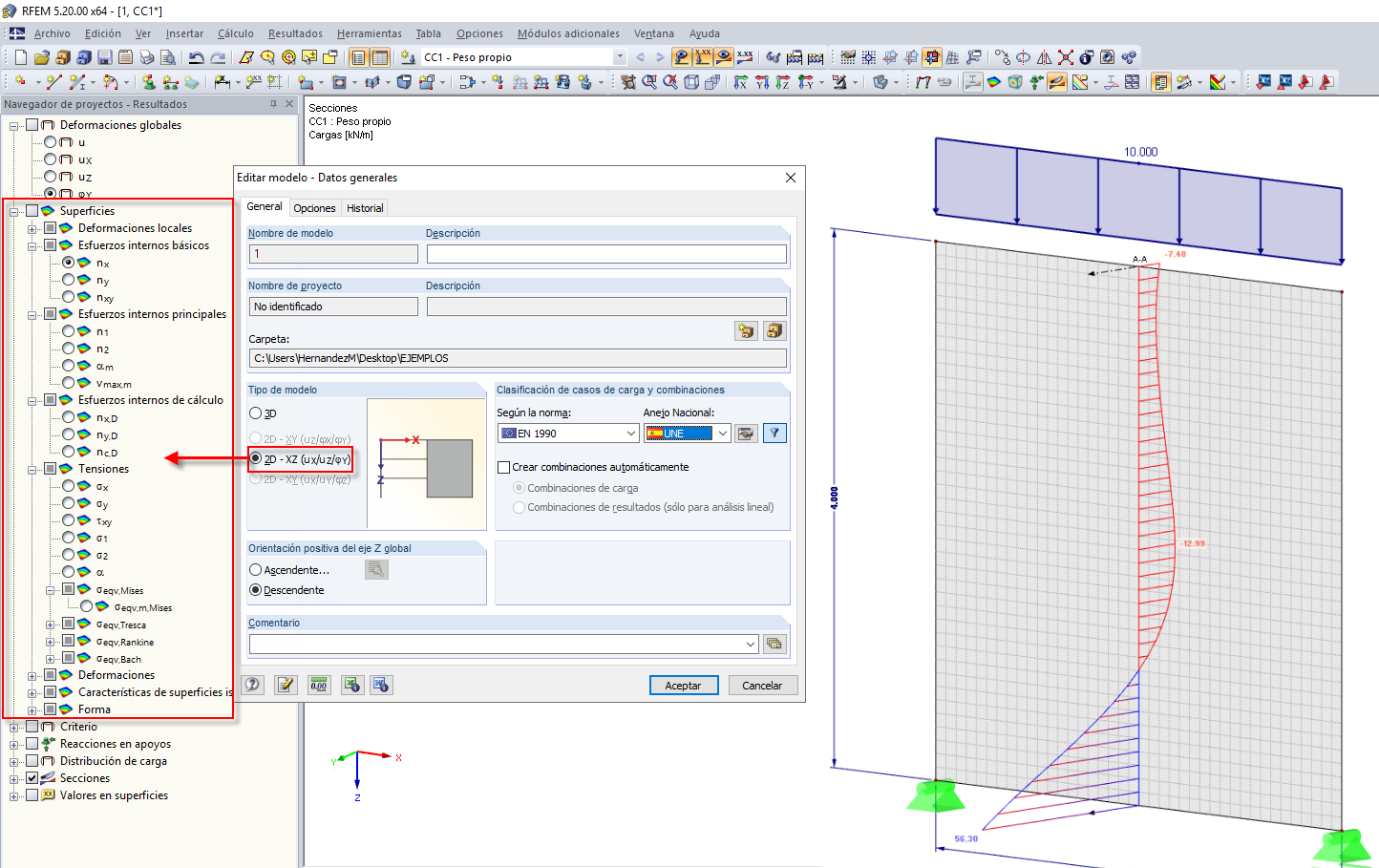Click the model Descripción input field
The image size is (1379, 868).
607,254
